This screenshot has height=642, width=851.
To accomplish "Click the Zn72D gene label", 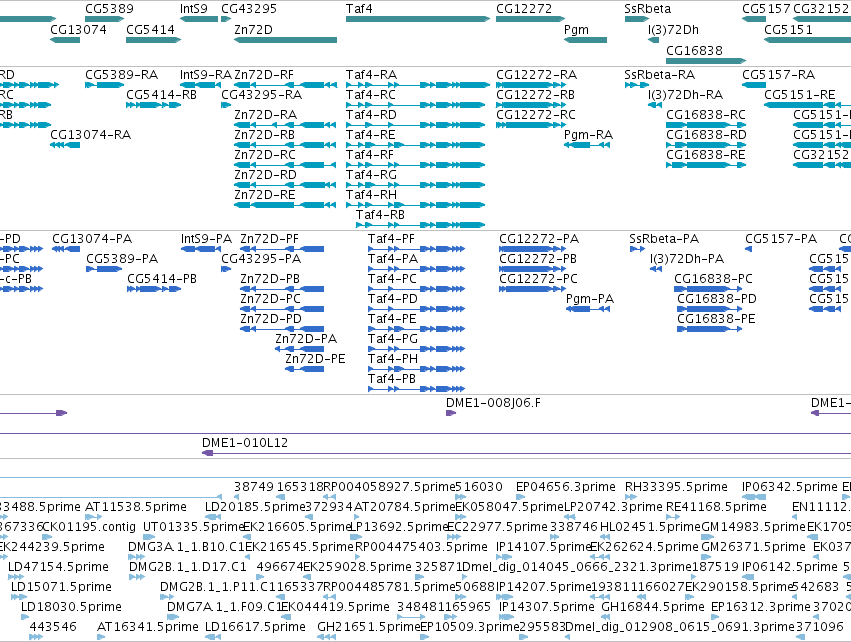I will 253,29.
